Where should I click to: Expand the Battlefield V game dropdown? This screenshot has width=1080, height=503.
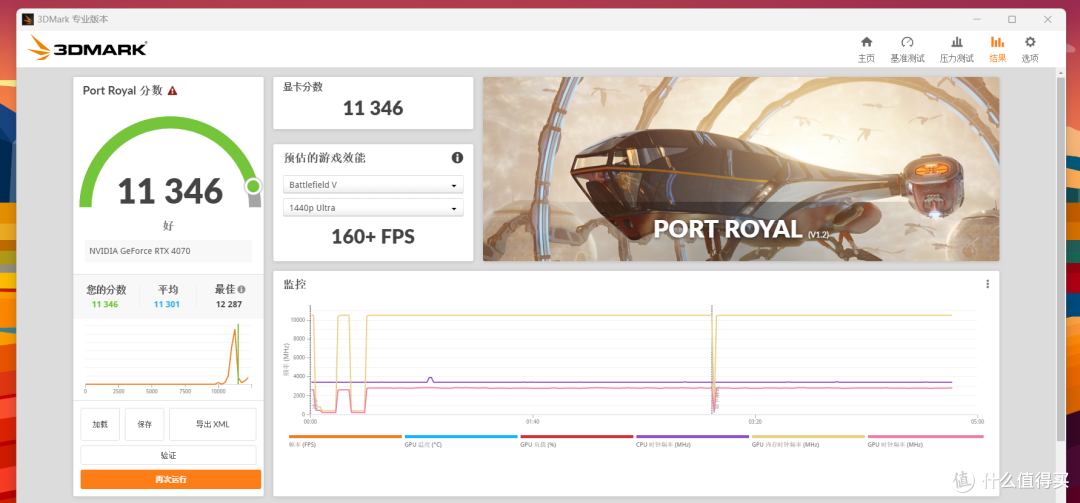coord(373,185)
